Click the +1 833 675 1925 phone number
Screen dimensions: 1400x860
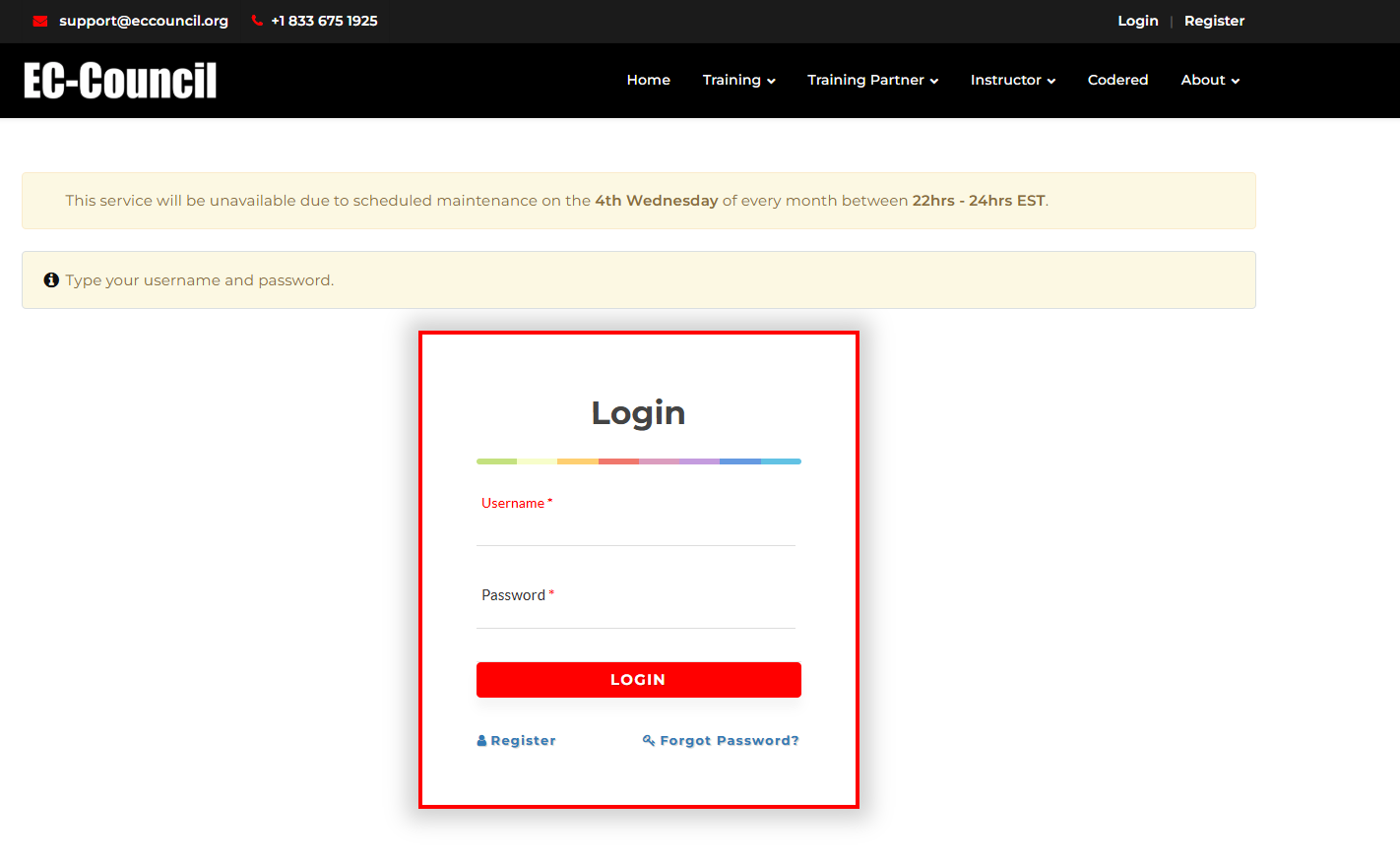pyautogui.click(x=325, y=21)
